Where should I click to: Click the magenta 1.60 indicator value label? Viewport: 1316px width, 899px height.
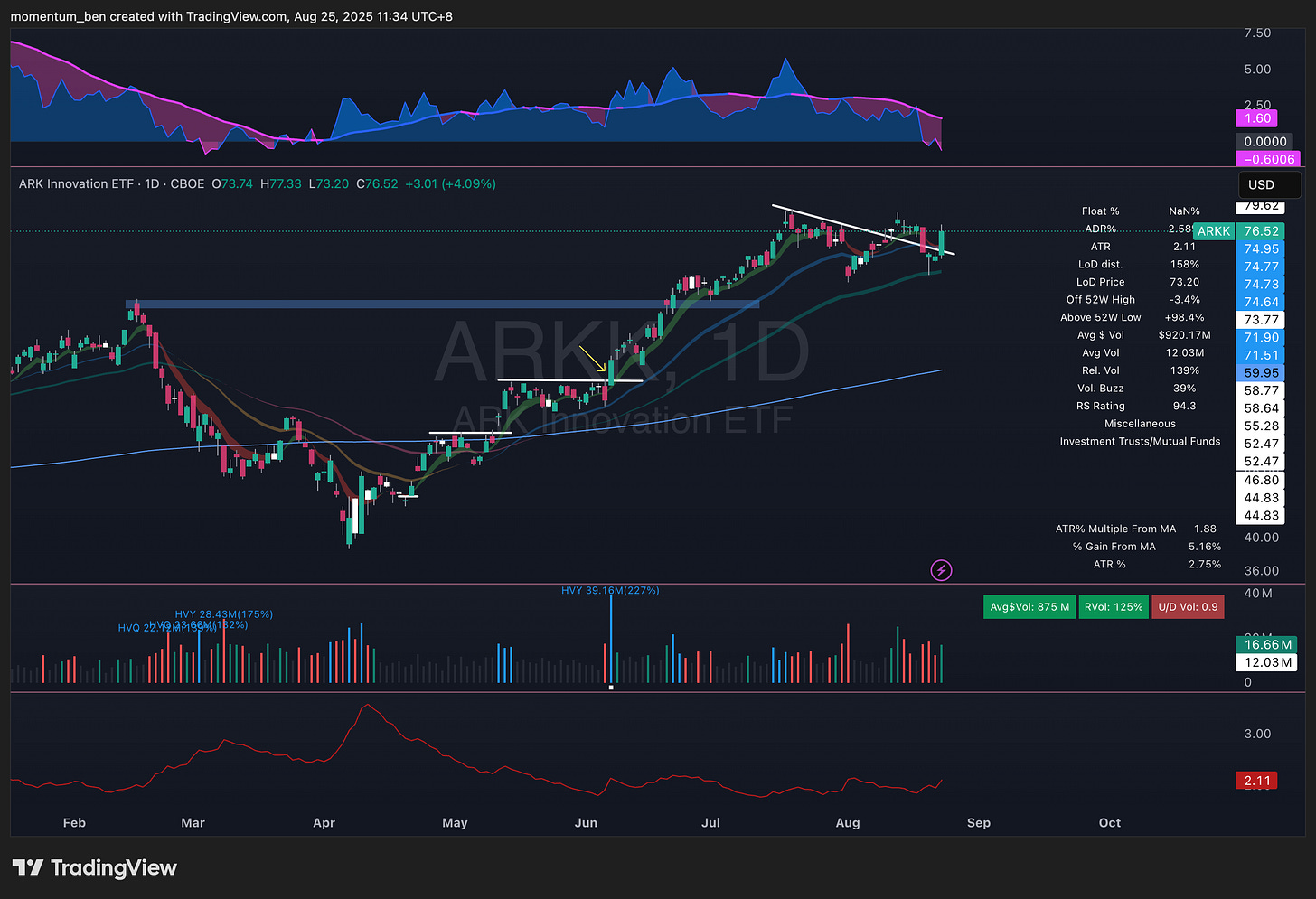coord(1257,118)
